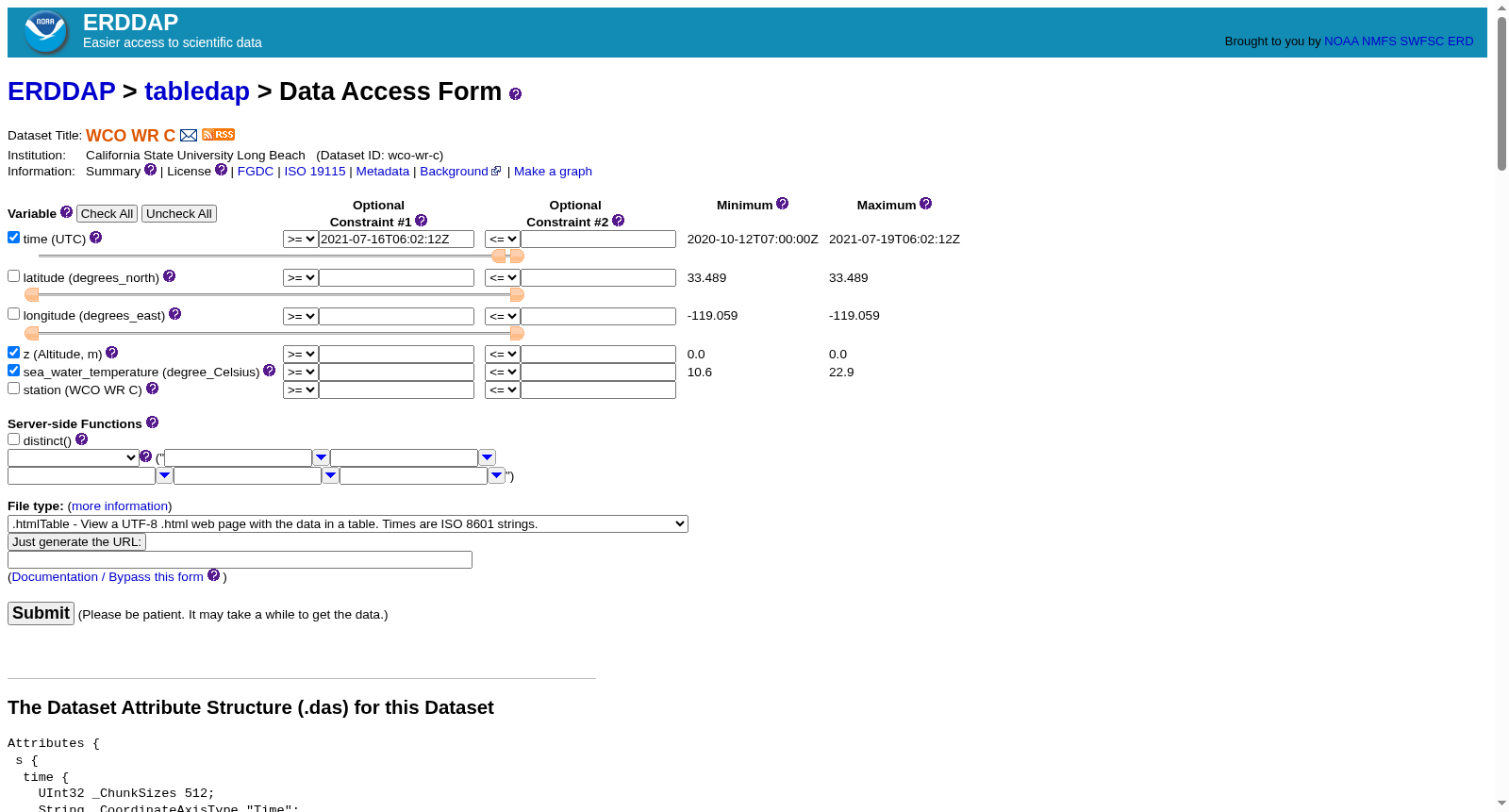Click the Check All button
Screen dimensions: 1509x812
click(x=107, y=214)
